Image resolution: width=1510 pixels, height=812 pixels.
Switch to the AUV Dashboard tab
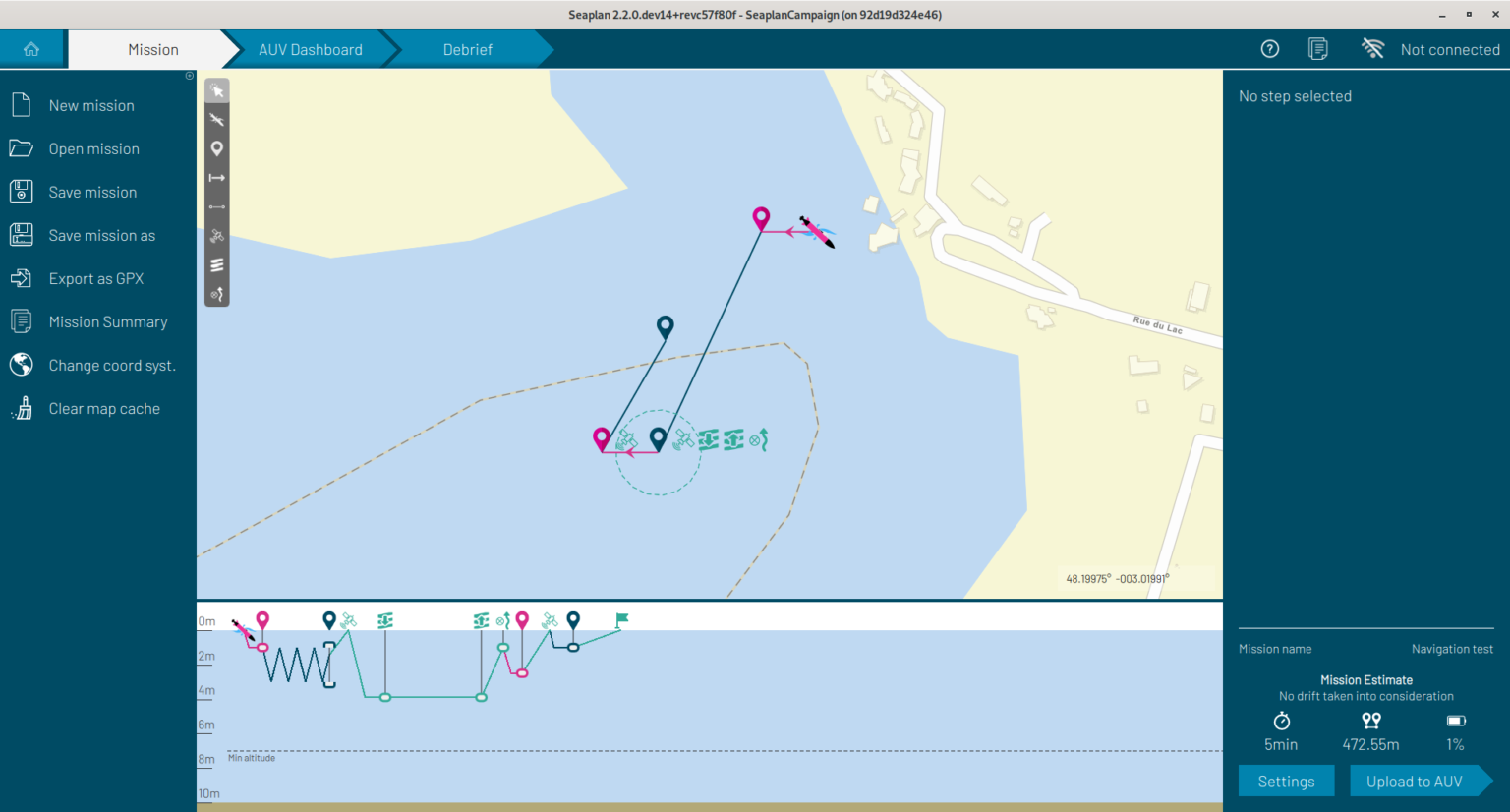point(310,49)
